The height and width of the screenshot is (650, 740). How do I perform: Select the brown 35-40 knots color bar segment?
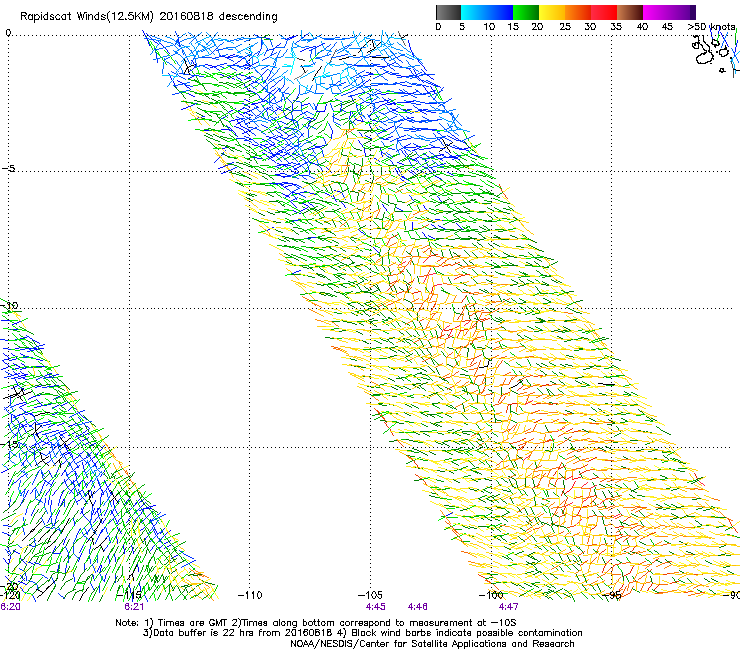(x=630, y=12)
